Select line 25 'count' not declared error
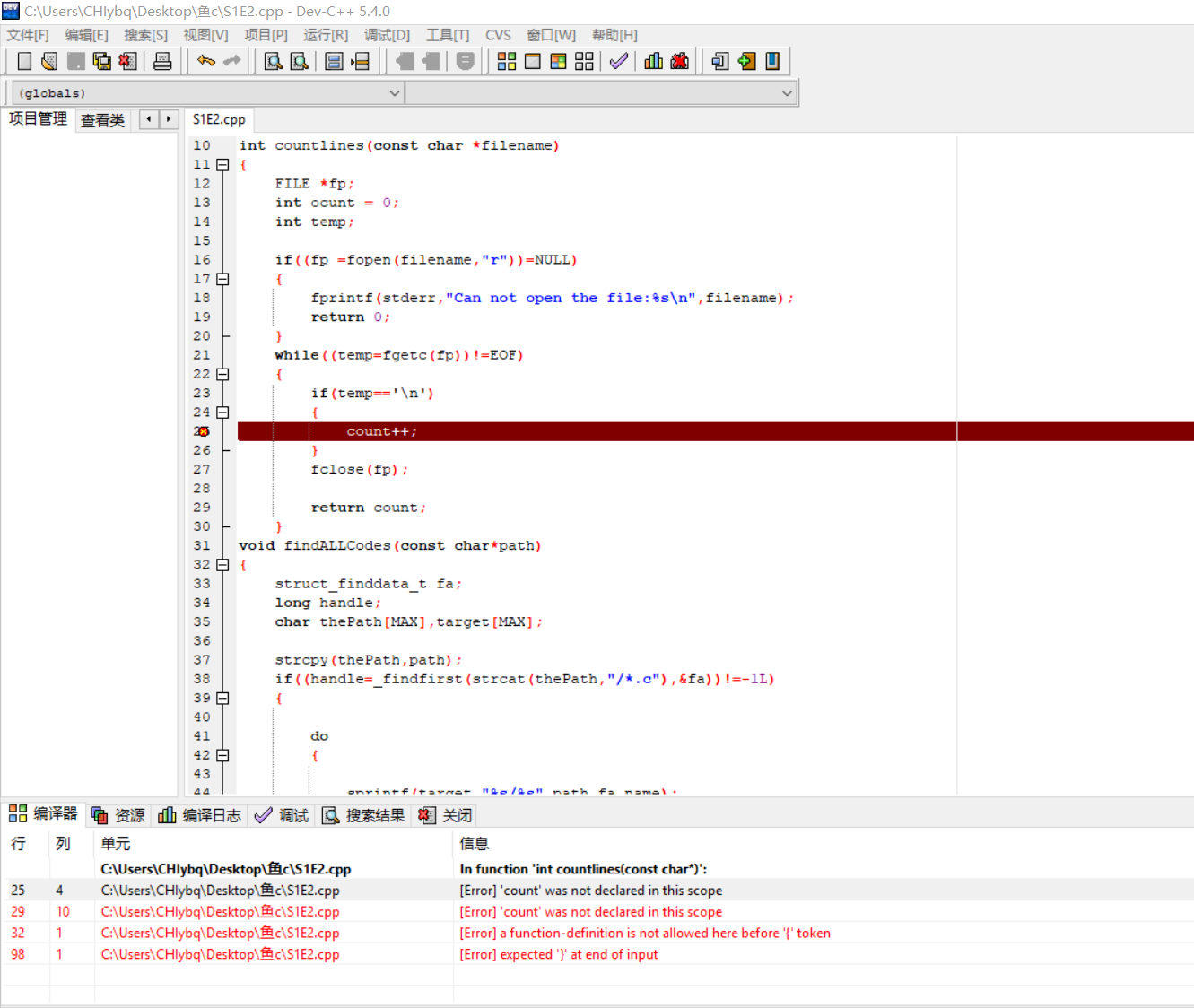Viewport: 1194px width, 1008px height. pos(597,891)
